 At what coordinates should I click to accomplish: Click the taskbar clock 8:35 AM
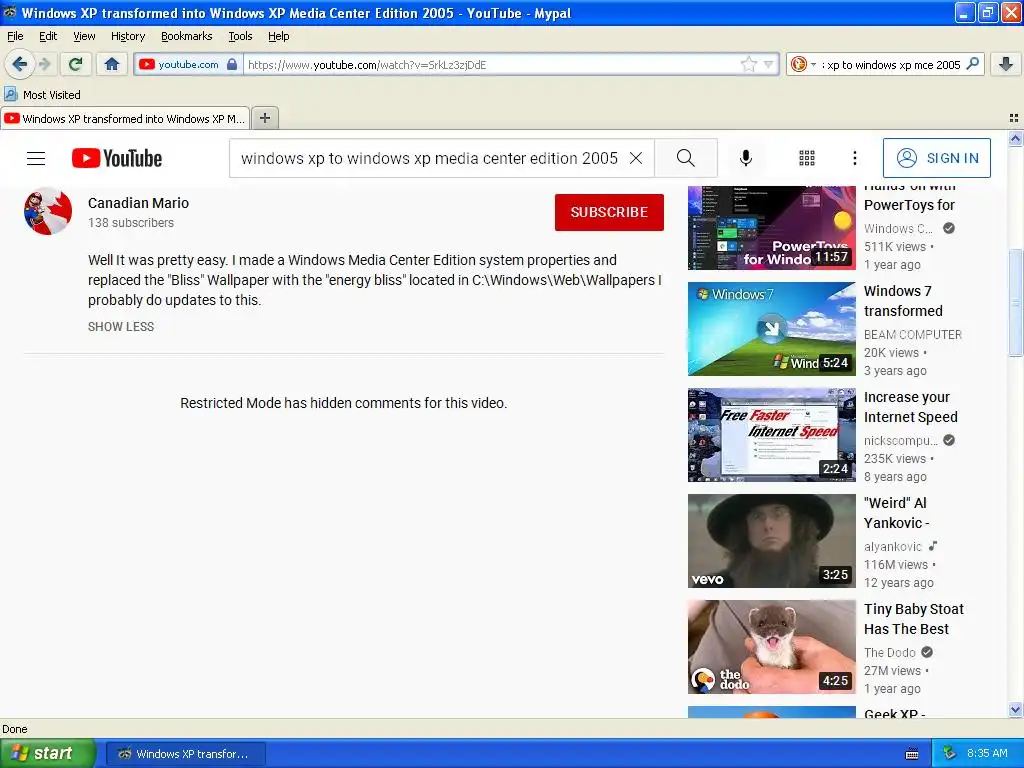[987, 753]
